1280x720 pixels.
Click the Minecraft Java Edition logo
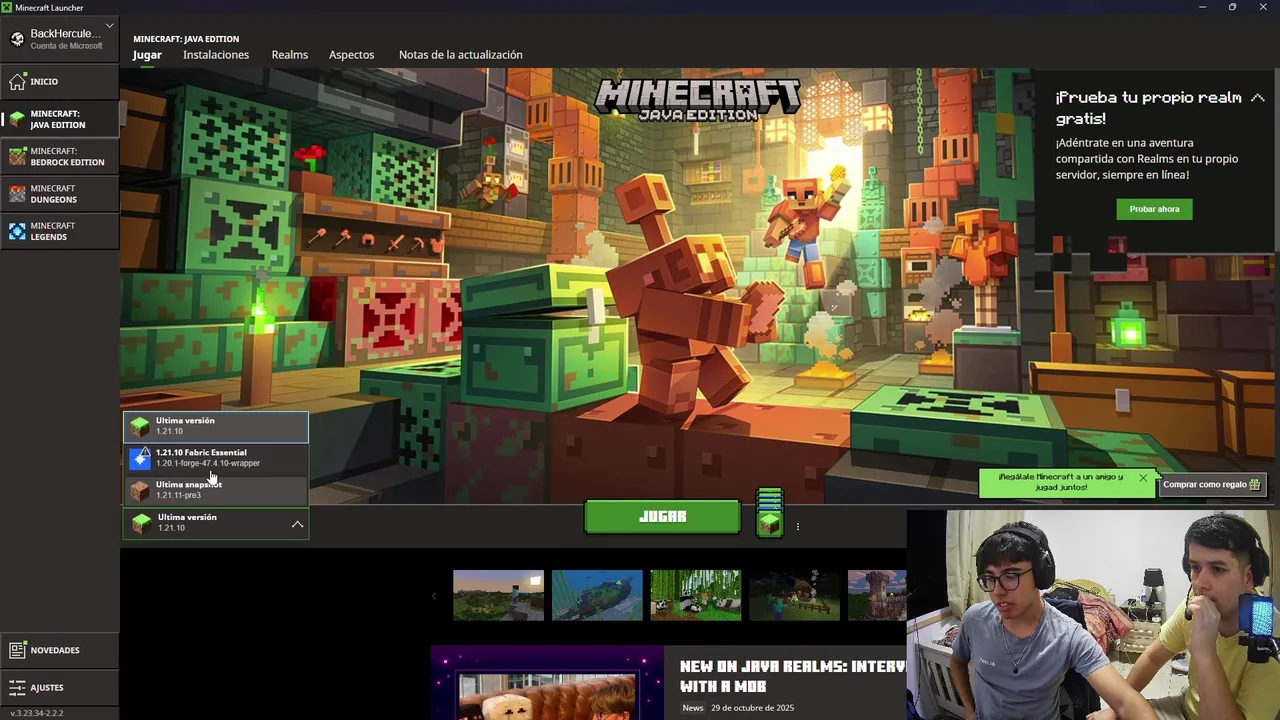click(x=697, y=100)
